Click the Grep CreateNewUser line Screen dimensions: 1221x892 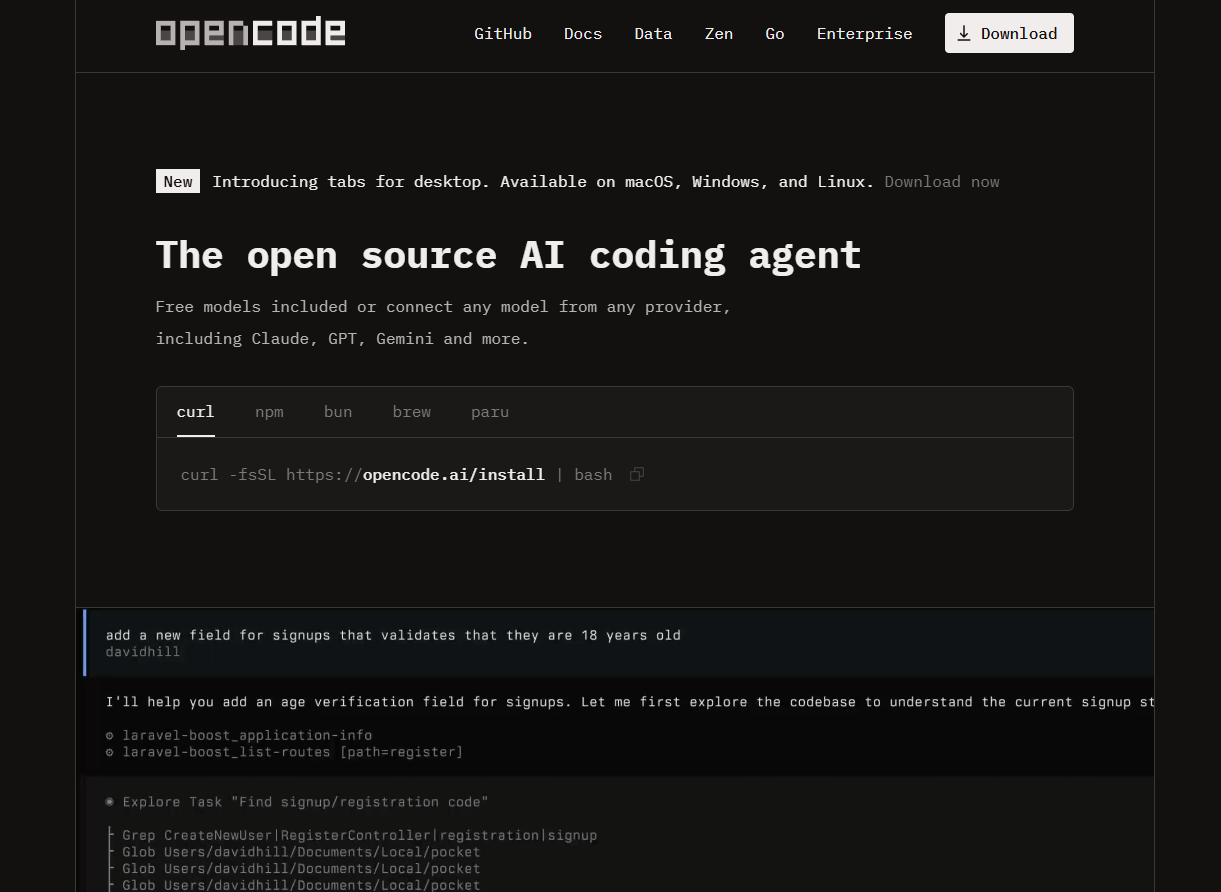pos(351,835)
